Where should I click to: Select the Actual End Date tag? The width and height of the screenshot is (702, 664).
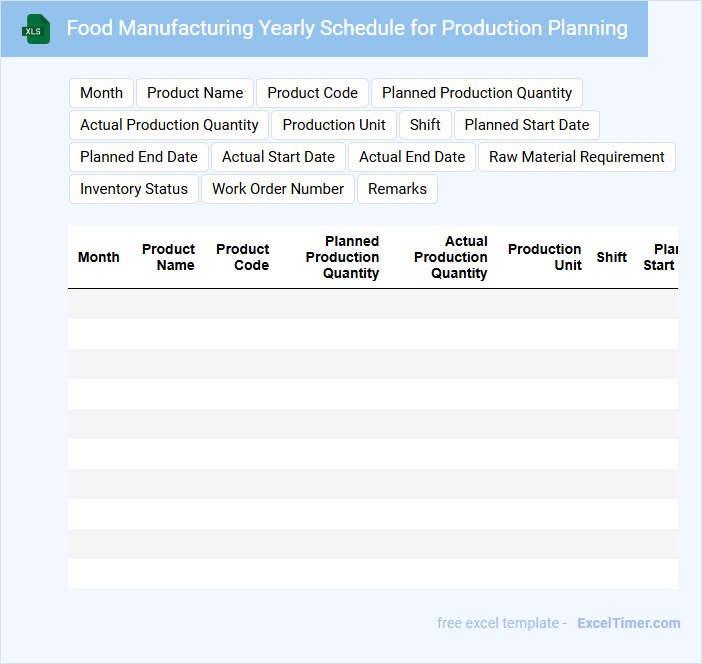coord(412,157)
